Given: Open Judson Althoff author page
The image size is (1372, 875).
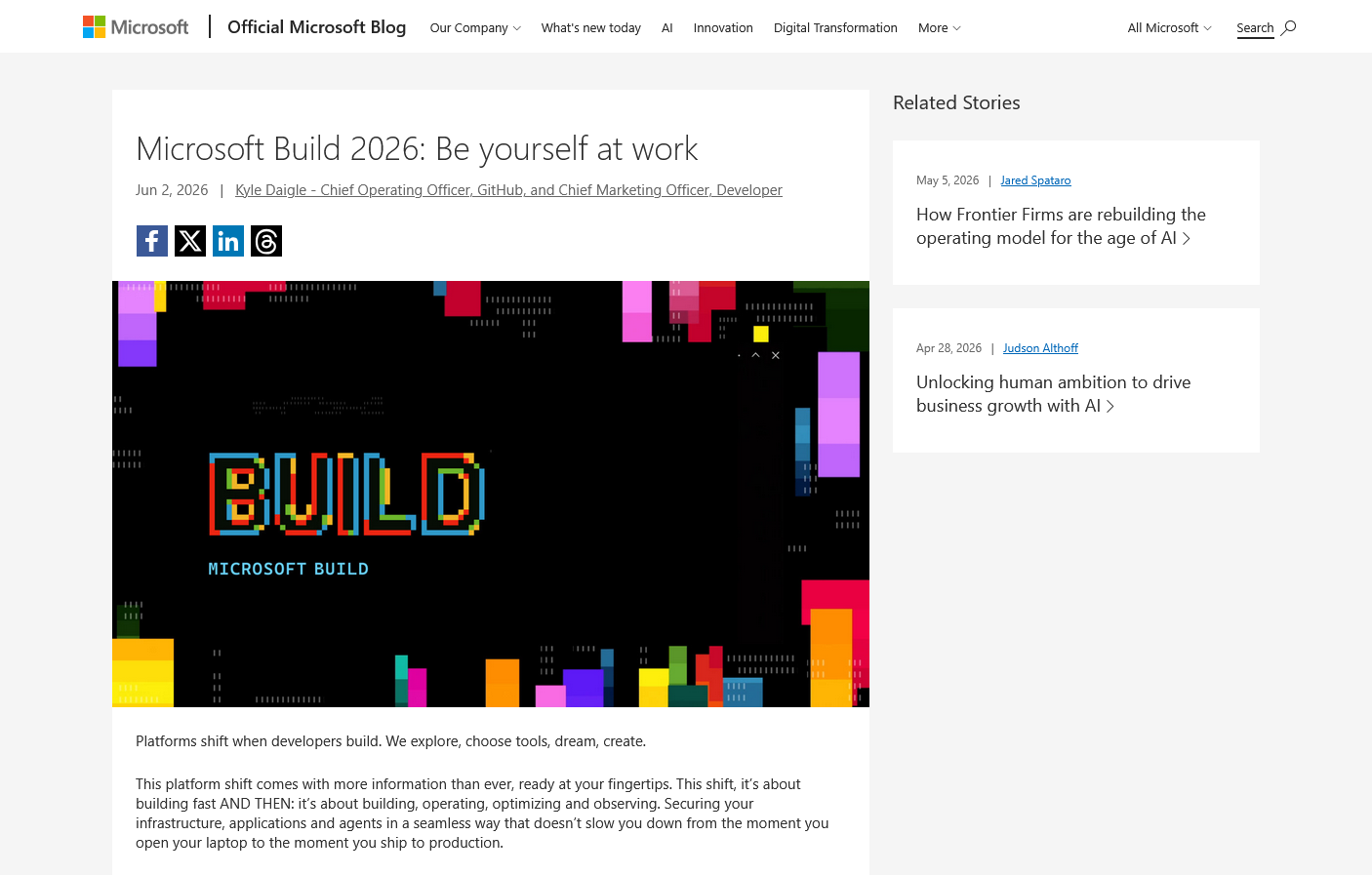Looking at the screenshot, I should (x=1040, y=348).
